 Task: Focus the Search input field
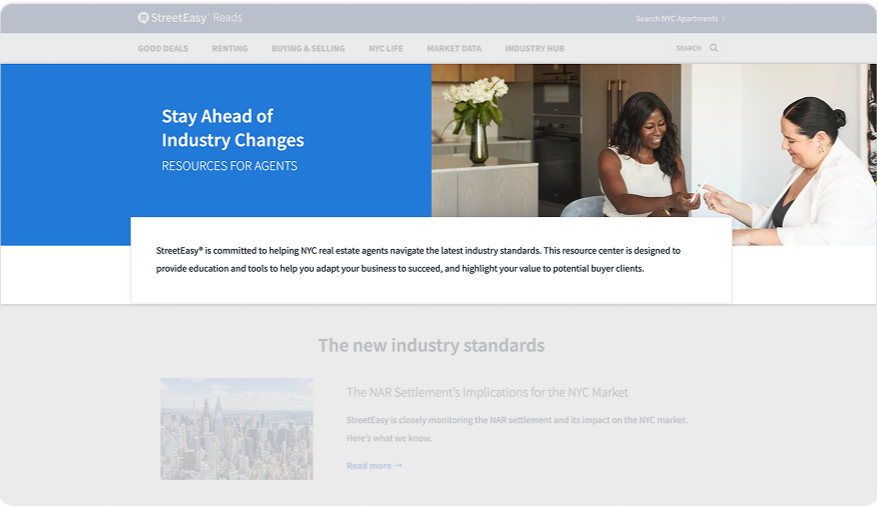click(x=695, y=48)
